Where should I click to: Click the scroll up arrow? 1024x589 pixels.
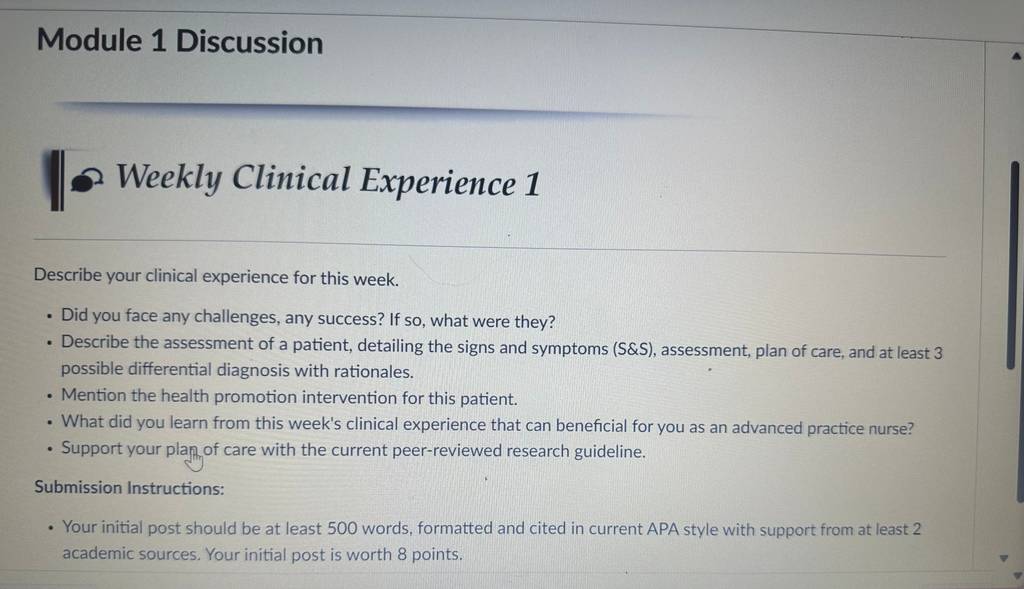tap(1016, 56)
